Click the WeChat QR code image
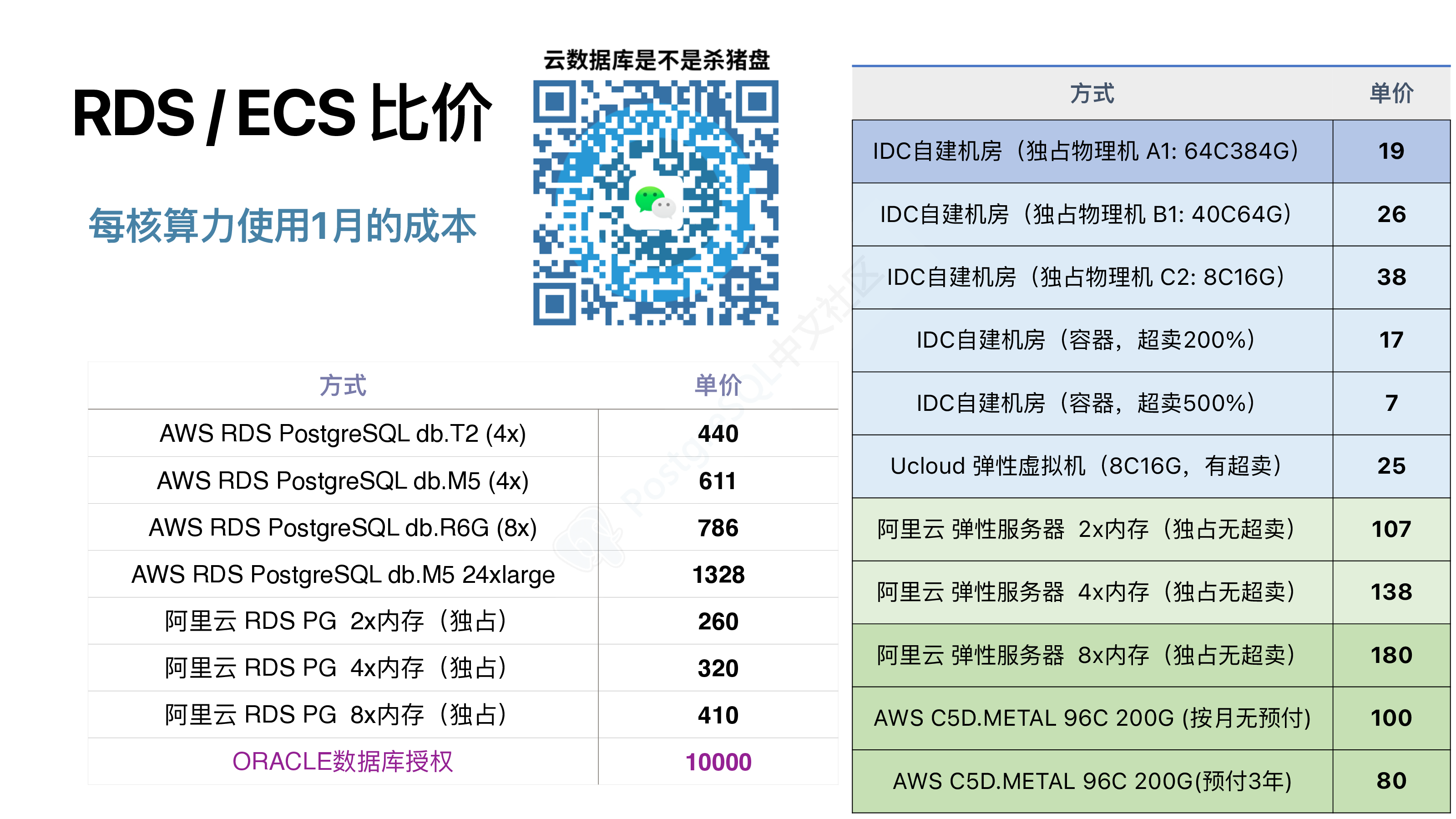Viewport: 1456px width, 819px height. click(656, 202)
